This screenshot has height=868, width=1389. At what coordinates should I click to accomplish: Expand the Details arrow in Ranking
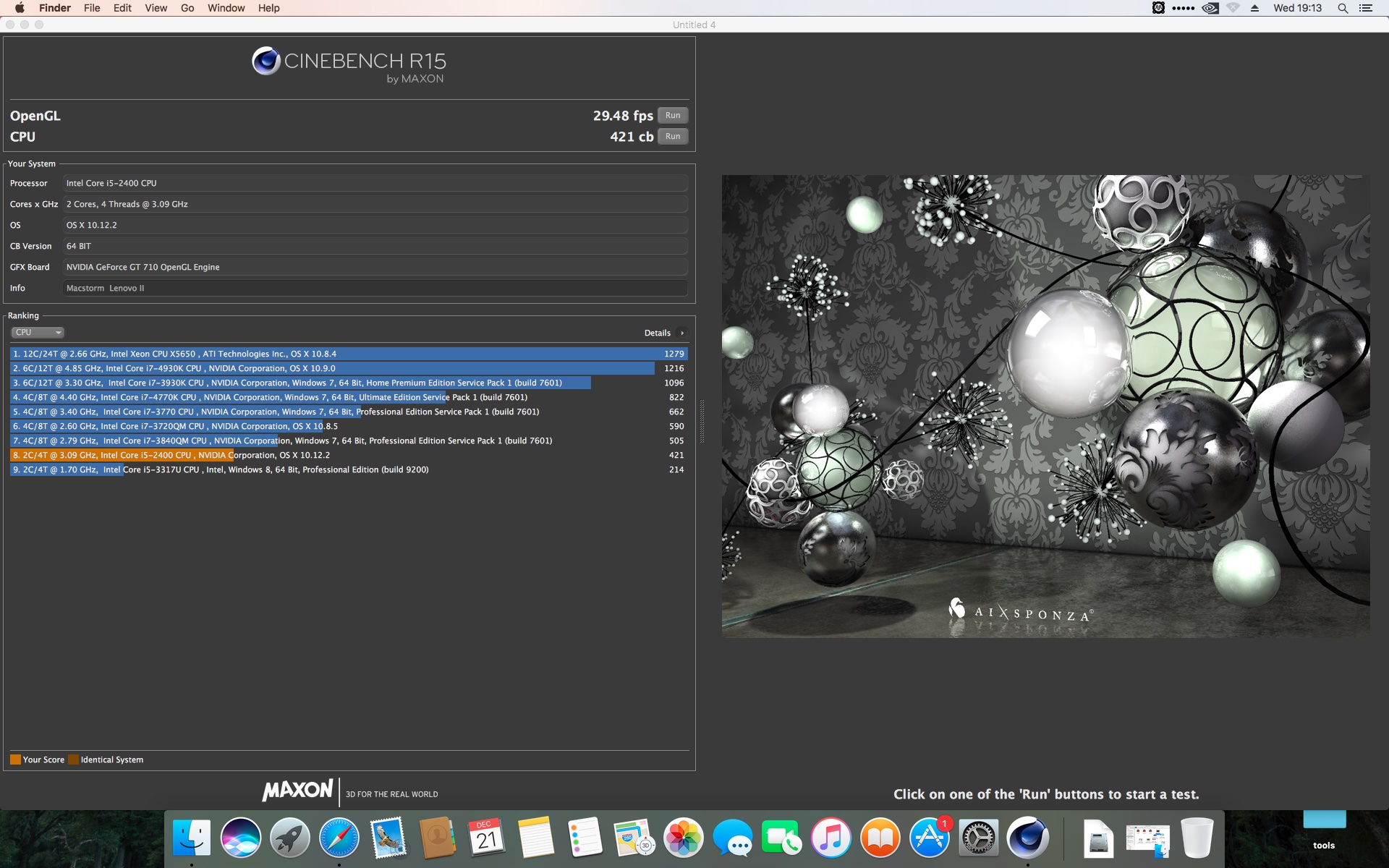tap(681, 333)
